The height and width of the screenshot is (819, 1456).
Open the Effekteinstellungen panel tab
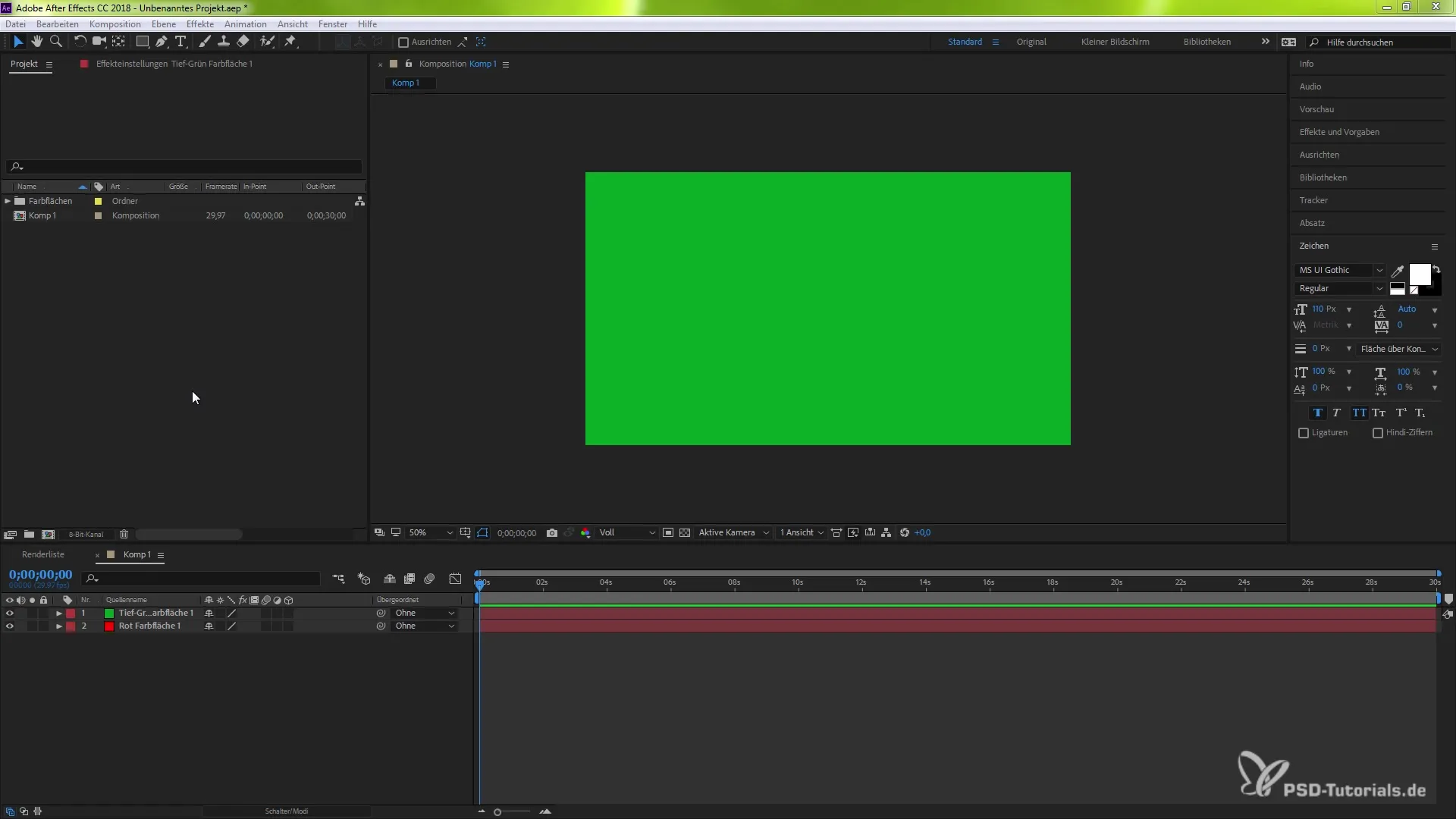coord(174,64)
